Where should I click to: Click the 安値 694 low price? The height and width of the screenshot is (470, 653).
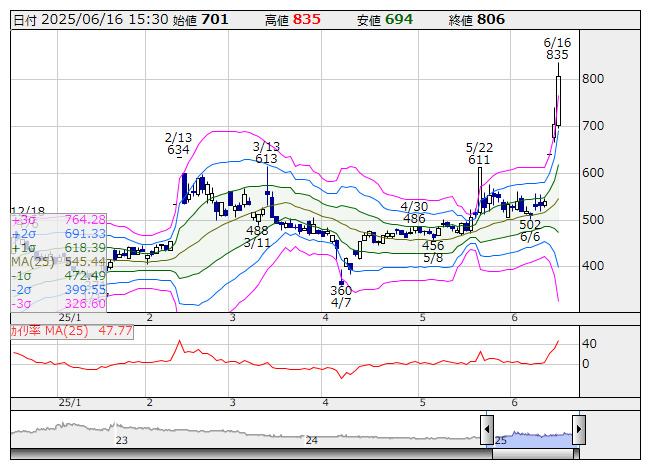point(385,20)
